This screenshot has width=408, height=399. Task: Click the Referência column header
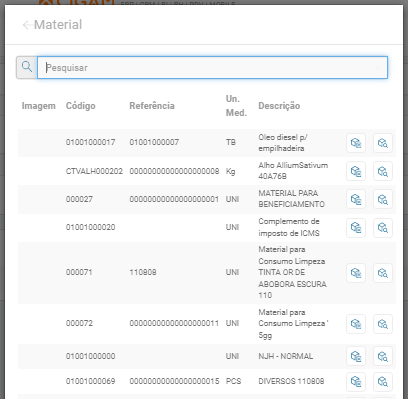click(152, 106)
